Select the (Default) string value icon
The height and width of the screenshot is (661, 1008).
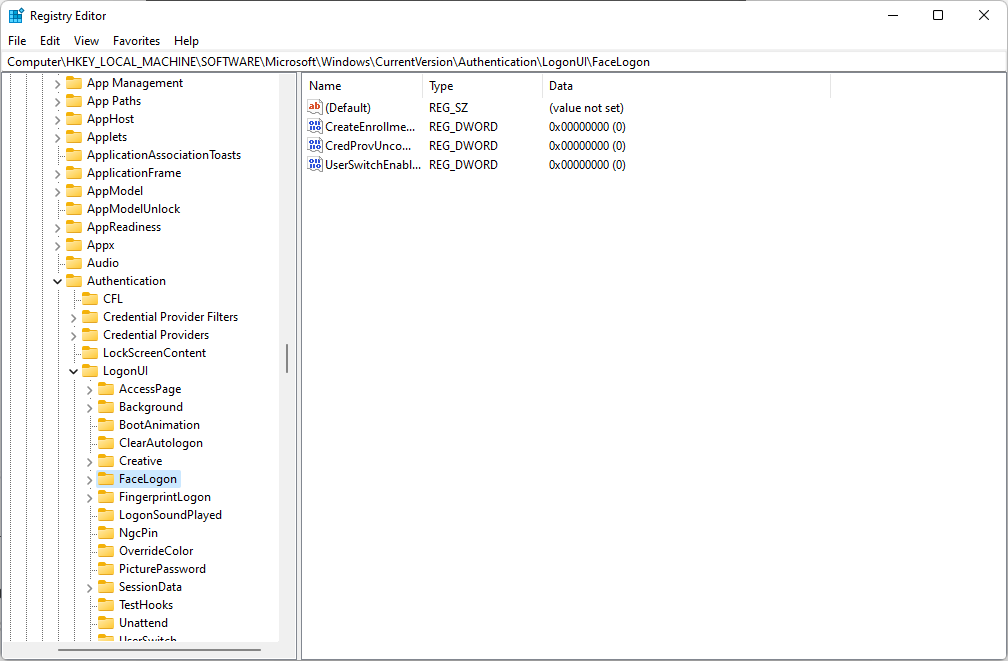point(315,108)
